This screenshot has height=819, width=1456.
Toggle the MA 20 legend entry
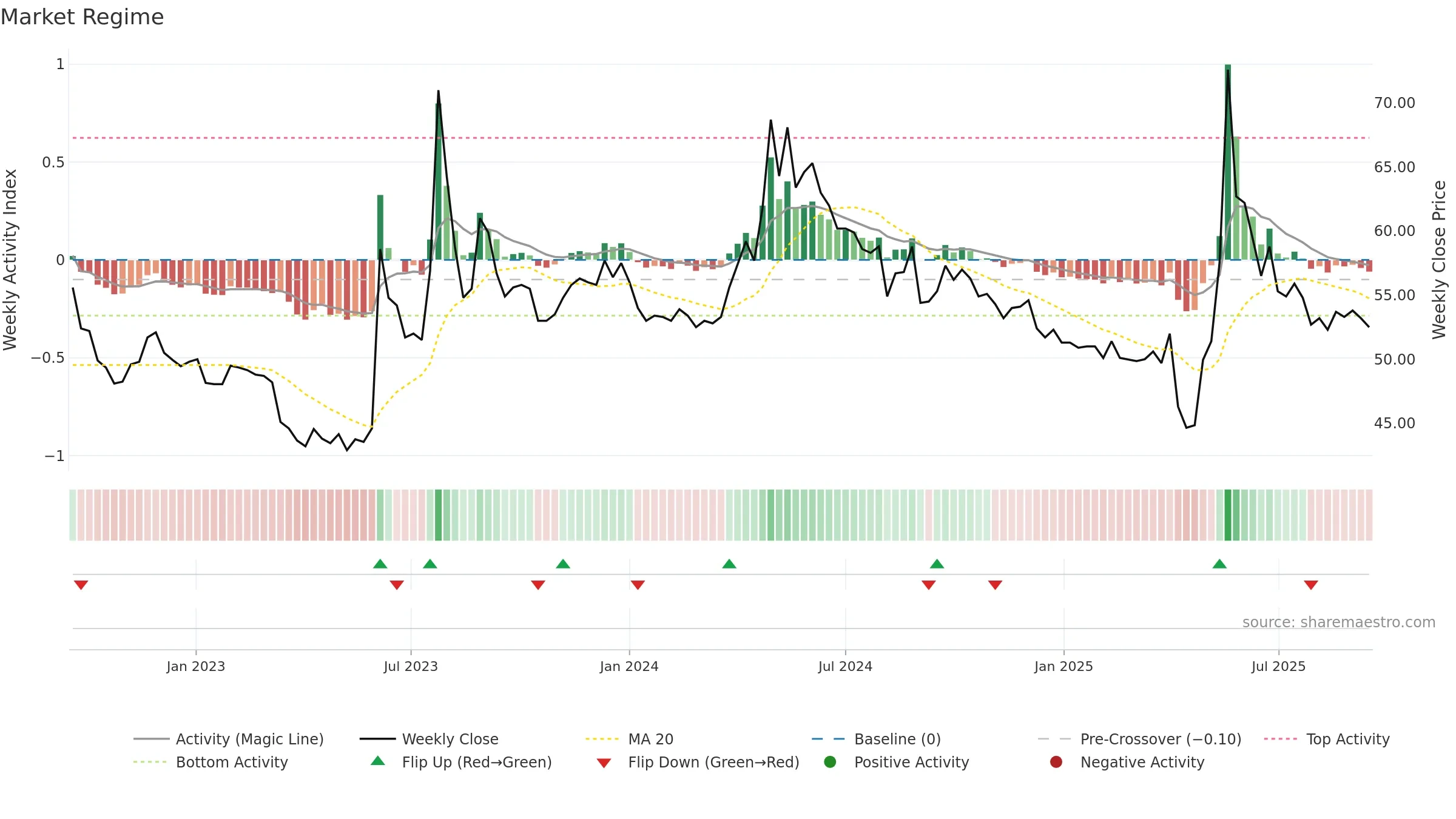tap(629, 739)
